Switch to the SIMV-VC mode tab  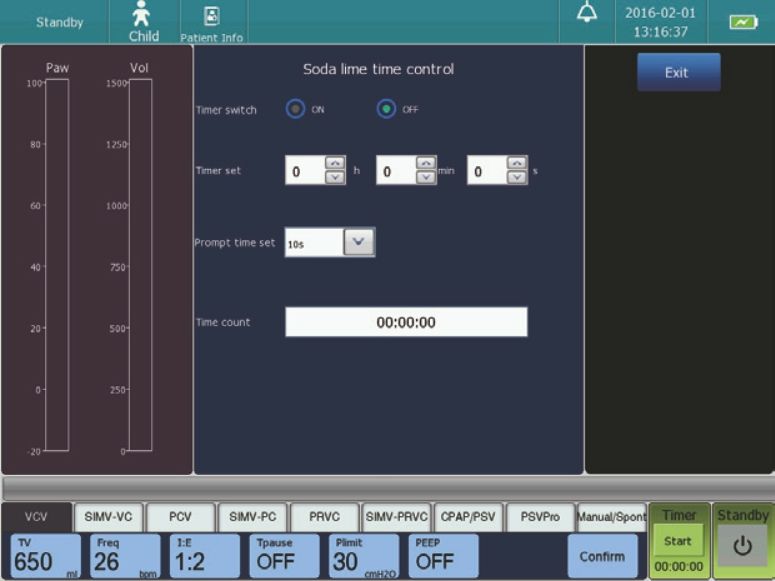pos(107,517)
